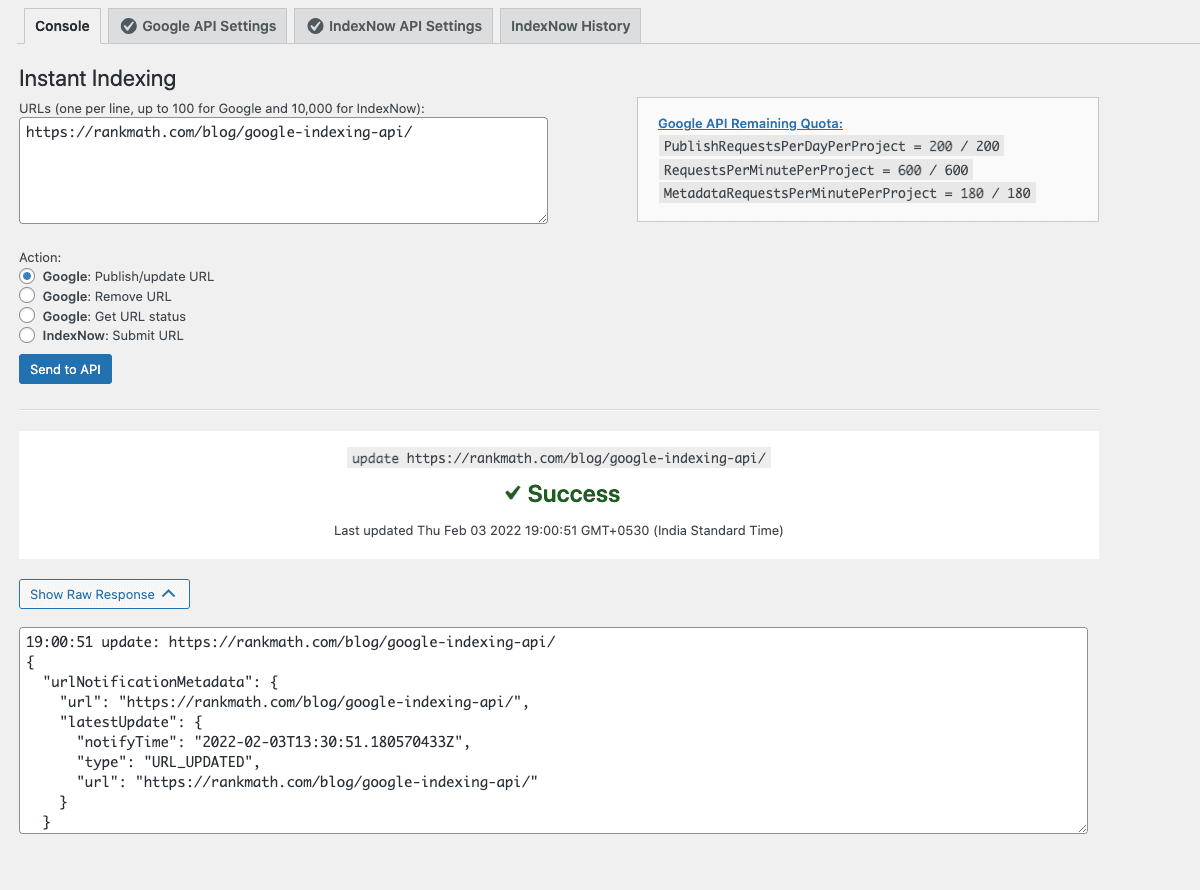Click the update URL text above Success
This screenshot has width=1200, height=890.
tap(559, 458)
